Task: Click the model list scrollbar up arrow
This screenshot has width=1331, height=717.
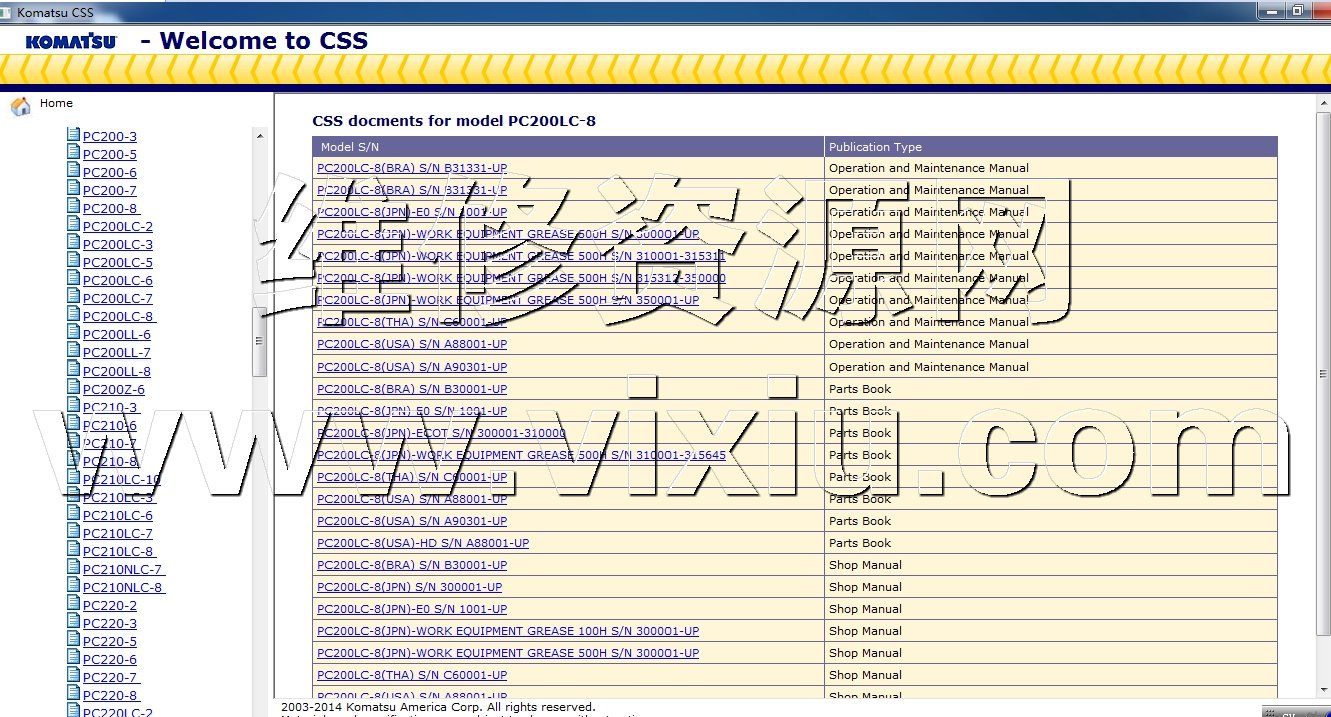Action: coord(259,136)
